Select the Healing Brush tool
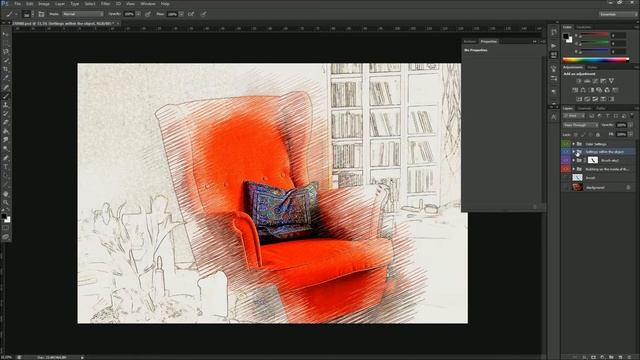 [x=6, y=87]
